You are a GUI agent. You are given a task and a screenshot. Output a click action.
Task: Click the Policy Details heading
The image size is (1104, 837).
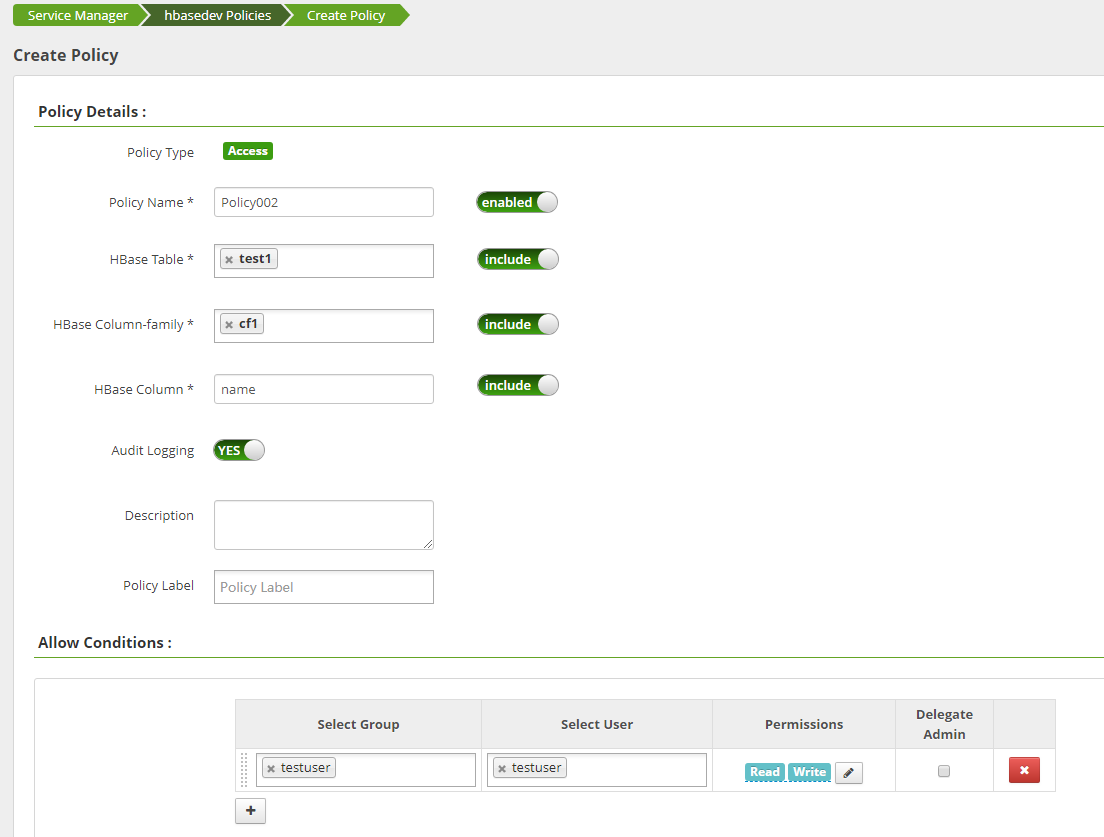click(x=92, y=112)
